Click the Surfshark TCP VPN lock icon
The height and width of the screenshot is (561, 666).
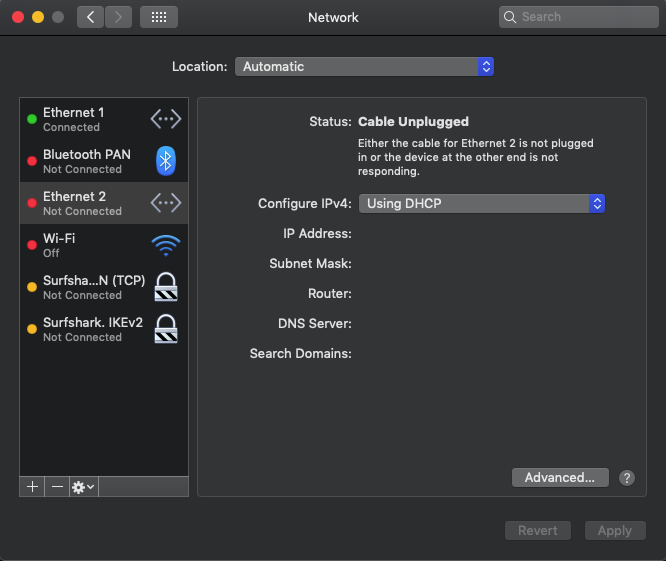pyautogui.click(x=166, y=287)
